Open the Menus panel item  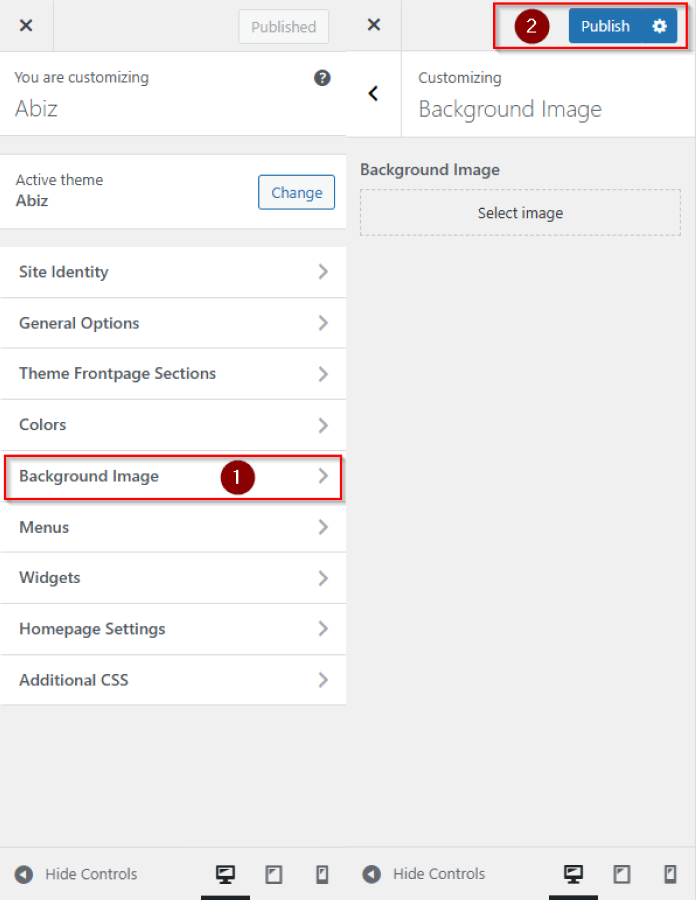(173, 527)
